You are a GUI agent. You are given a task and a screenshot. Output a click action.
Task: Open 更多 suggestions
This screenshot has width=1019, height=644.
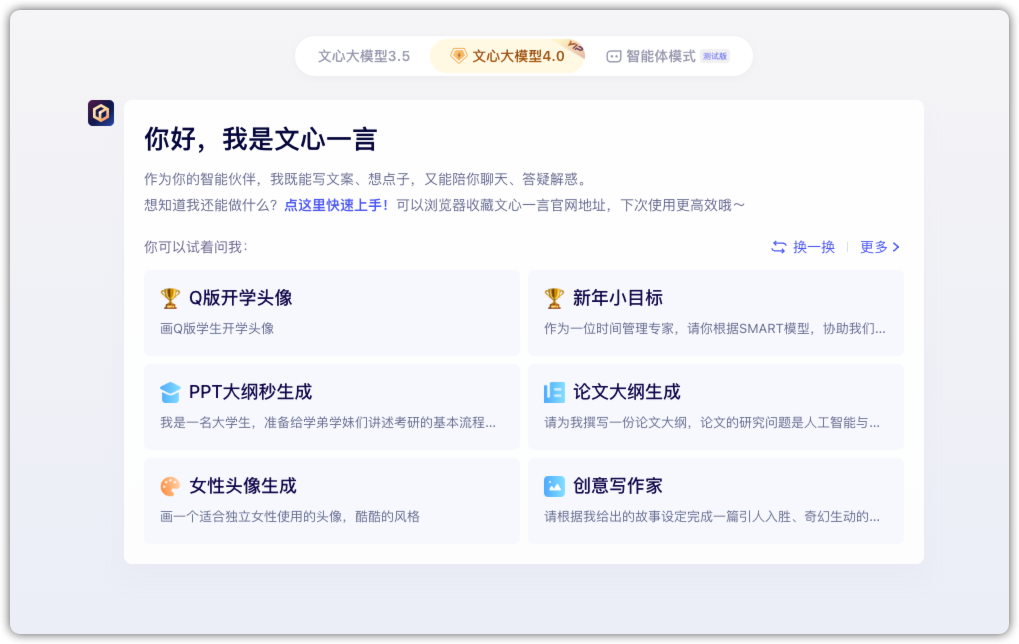[873, 247]
